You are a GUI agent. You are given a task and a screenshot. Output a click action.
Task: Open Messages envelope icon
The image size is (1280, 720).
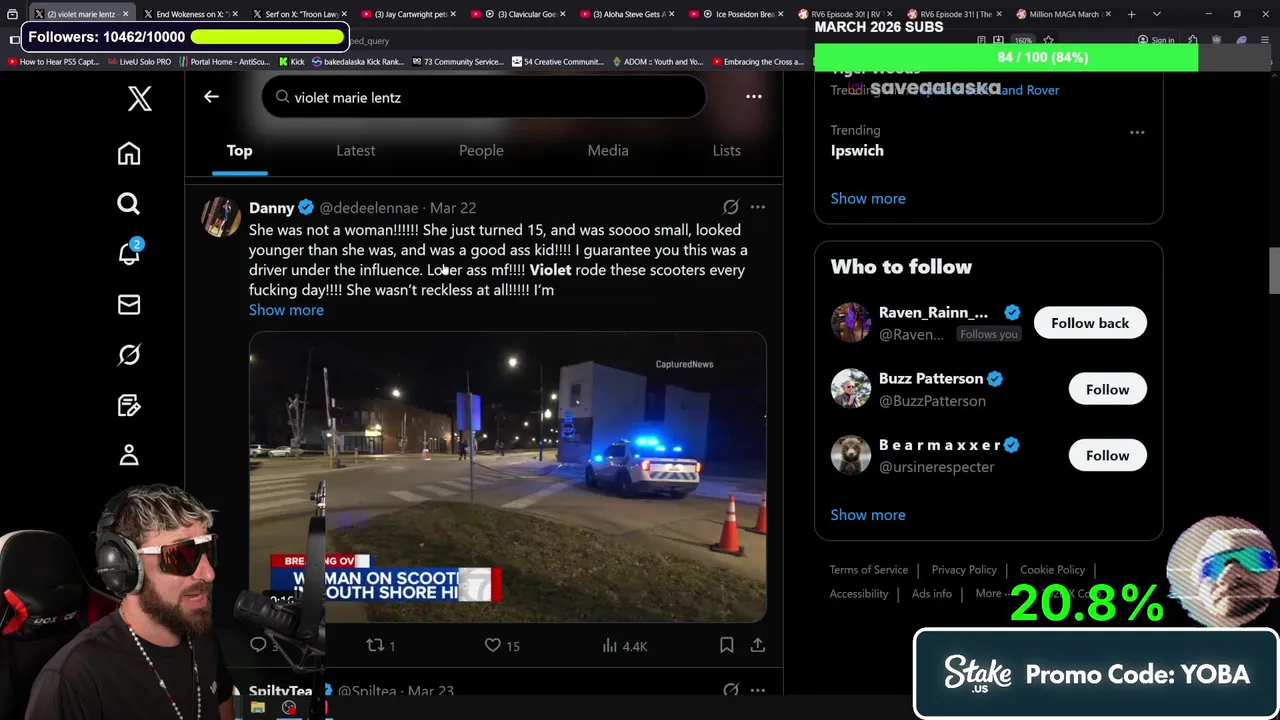click(x=129, y=304)
